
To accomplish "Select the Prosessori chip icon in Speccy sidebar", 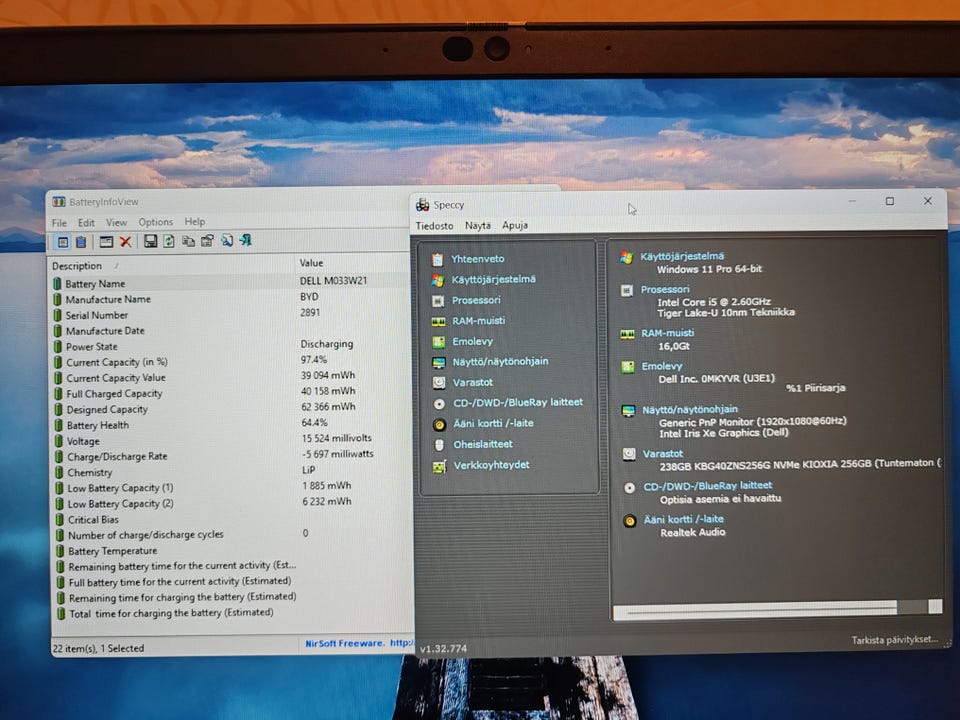I will [438, 301].
